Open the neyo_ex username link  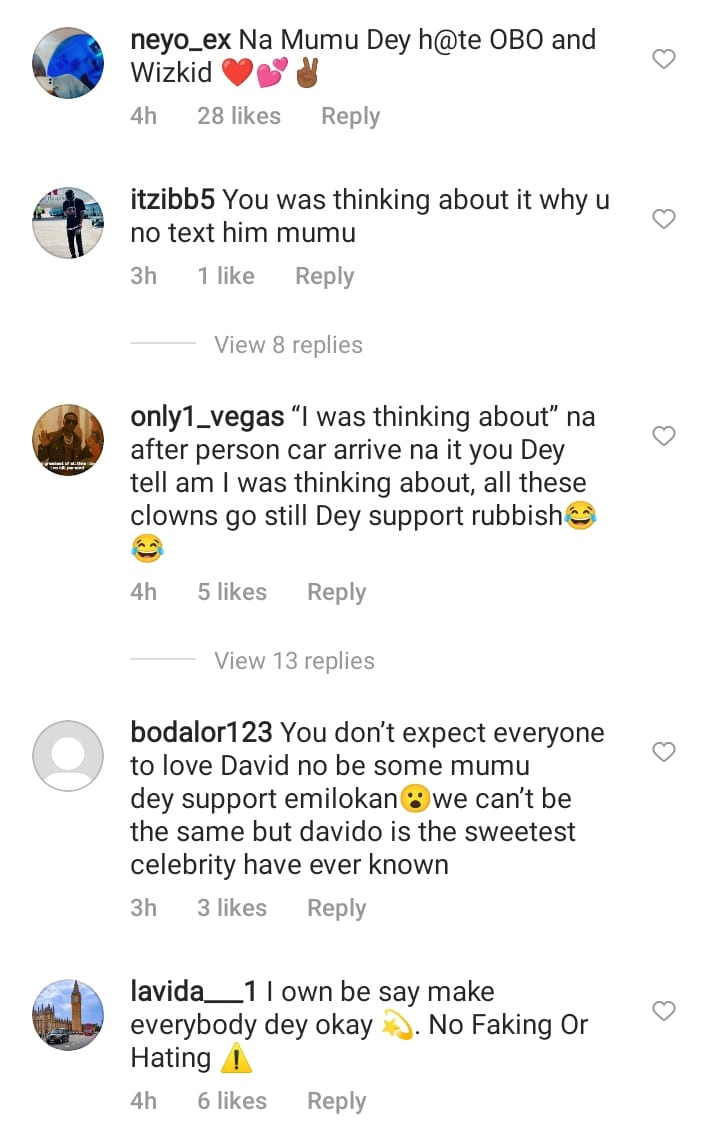pyautogui.click(x=181, y=40)
